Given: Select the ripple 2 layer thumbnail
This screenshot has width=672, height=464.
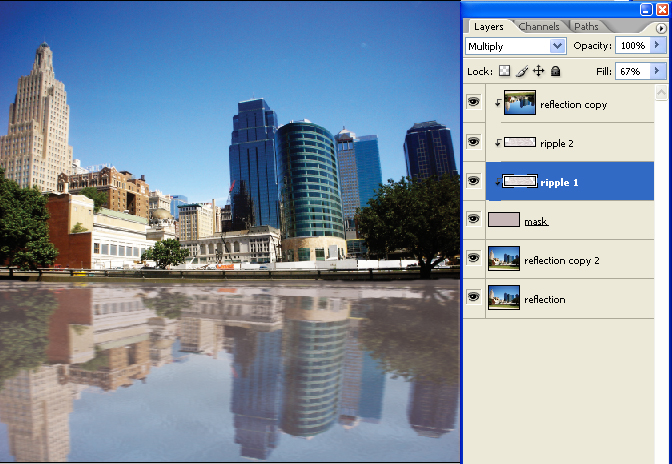Looking at the screenshot, I should (x=520, y=142).
